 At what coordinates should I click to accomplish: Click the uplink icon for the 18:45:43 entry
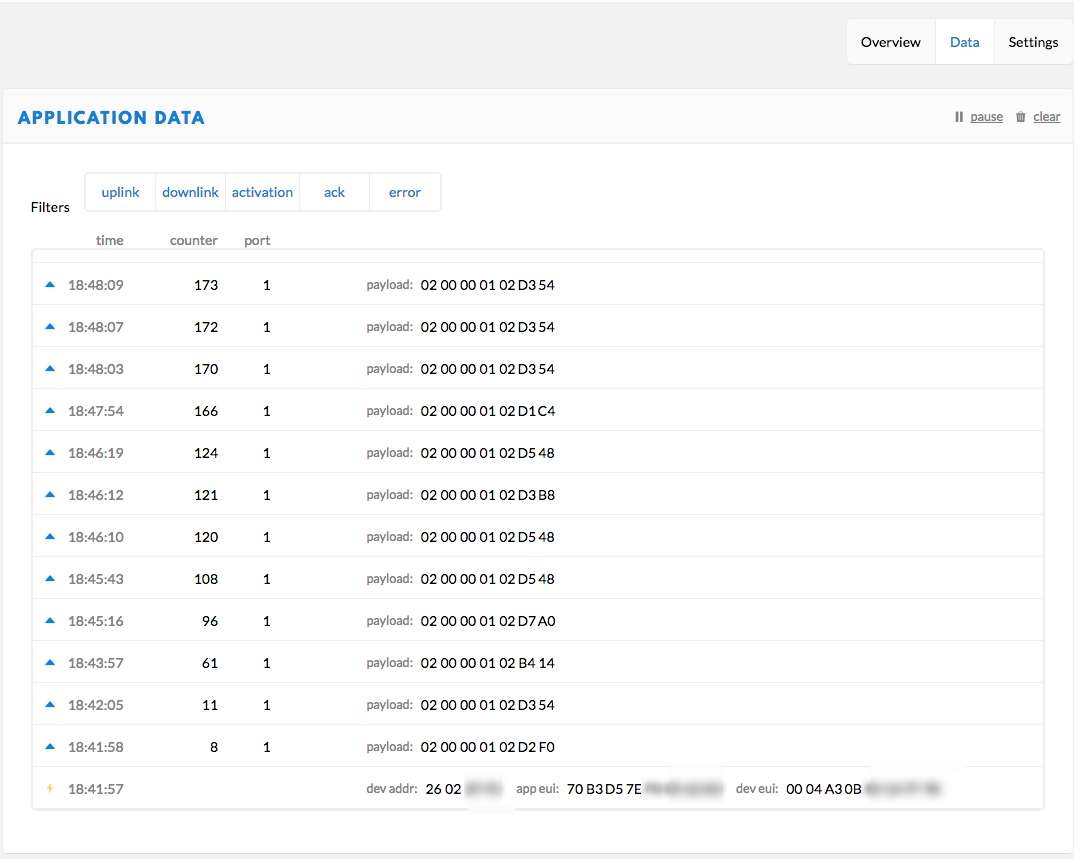pyautogui.click(x=49, y=578)
